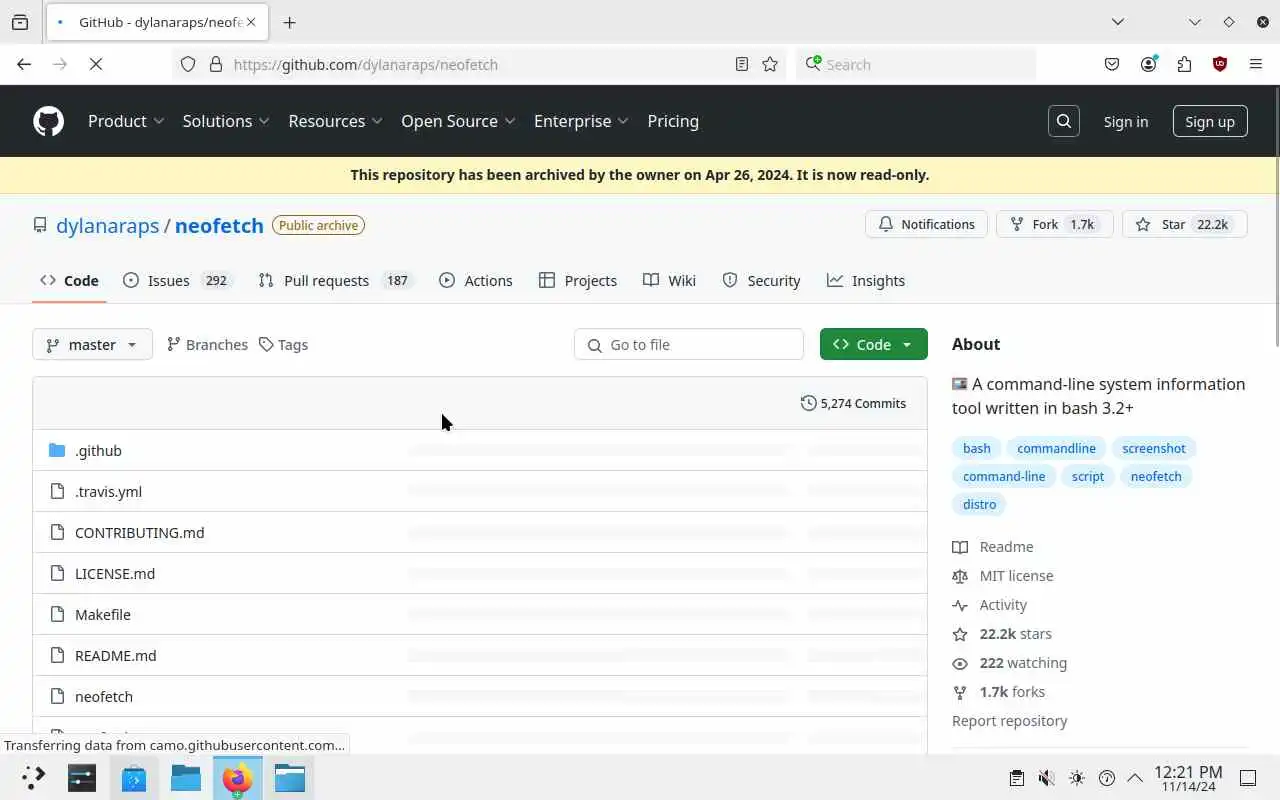Expand the Product menu
Viewport: 1280px width, 800px height.
click(126, 121)
